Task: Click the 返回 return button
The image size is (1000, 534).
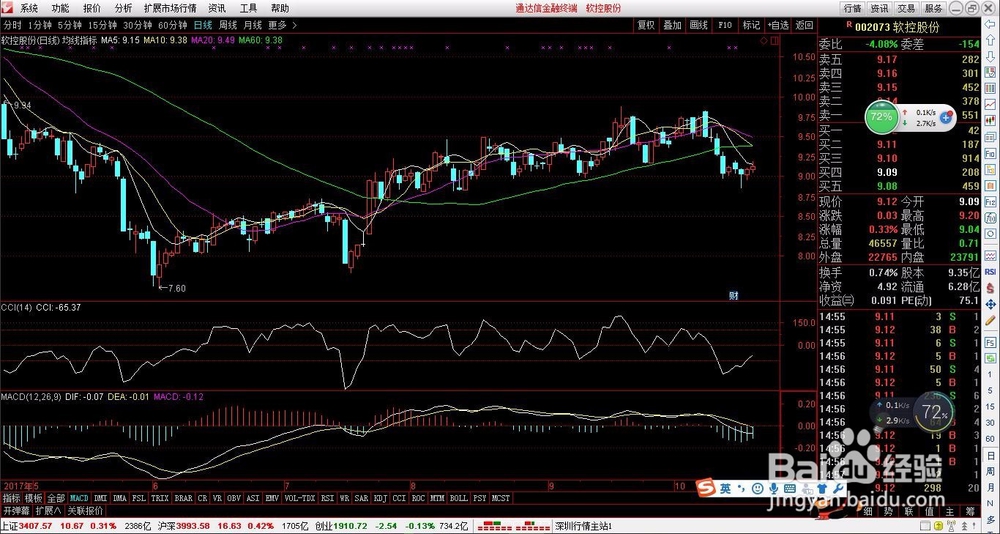Action: 804,25
